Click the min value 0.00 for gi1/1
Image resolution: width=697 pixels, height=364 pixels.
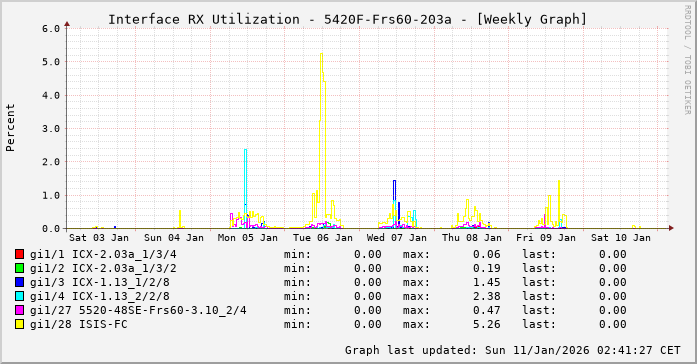coord(368,254)
